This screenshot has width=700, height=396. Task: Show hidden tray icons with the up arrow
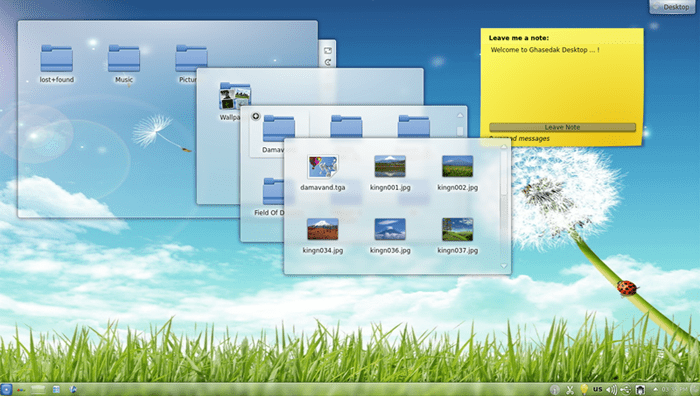[x=655, y=390]
